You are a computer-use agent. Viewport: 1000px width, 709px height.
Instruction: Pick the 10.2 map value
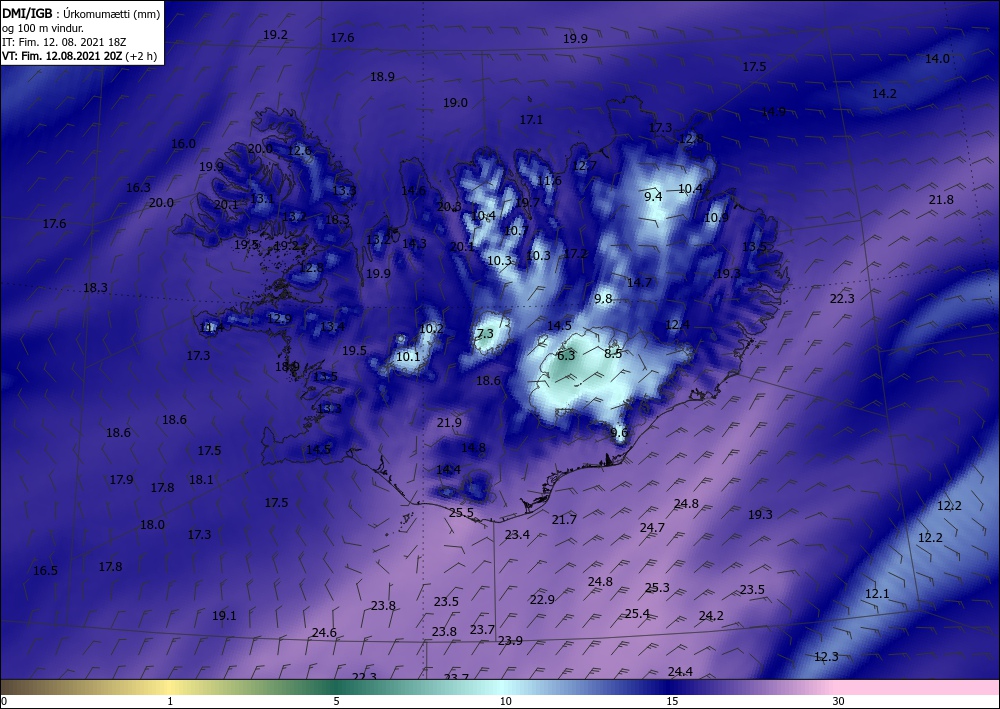432,329
